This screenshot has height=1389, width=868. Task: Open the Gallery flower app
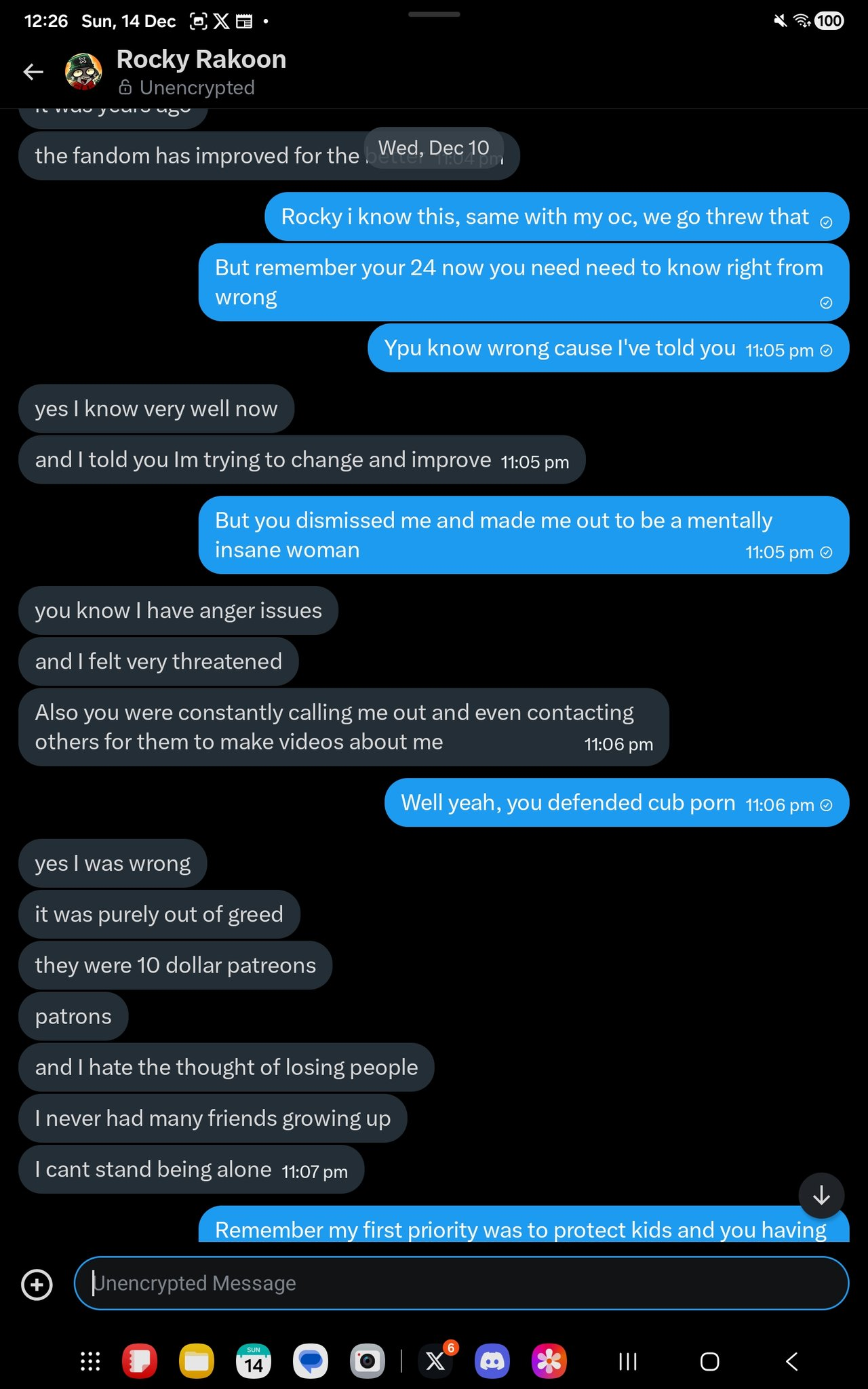click(x=549, y=1361)
